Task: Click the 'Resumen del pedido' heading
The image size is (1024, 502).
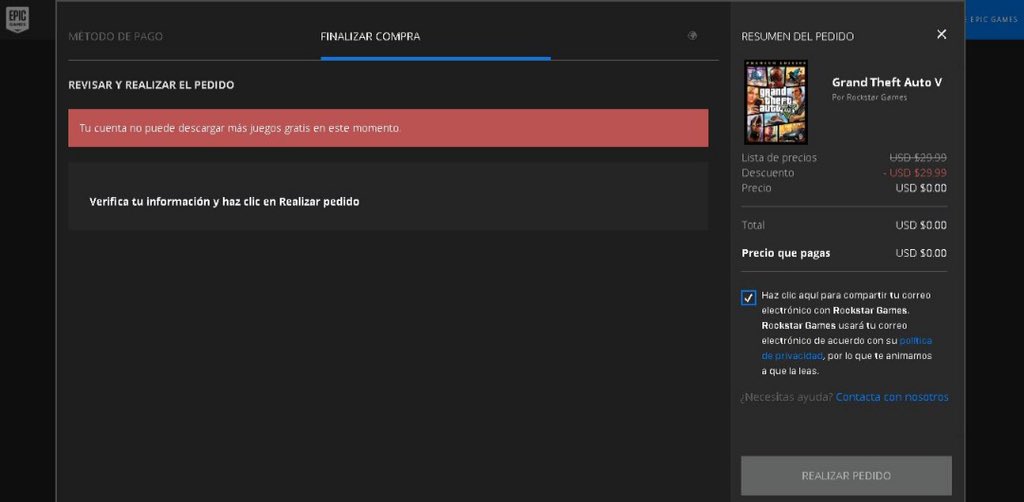Action: tap(797, 37)
